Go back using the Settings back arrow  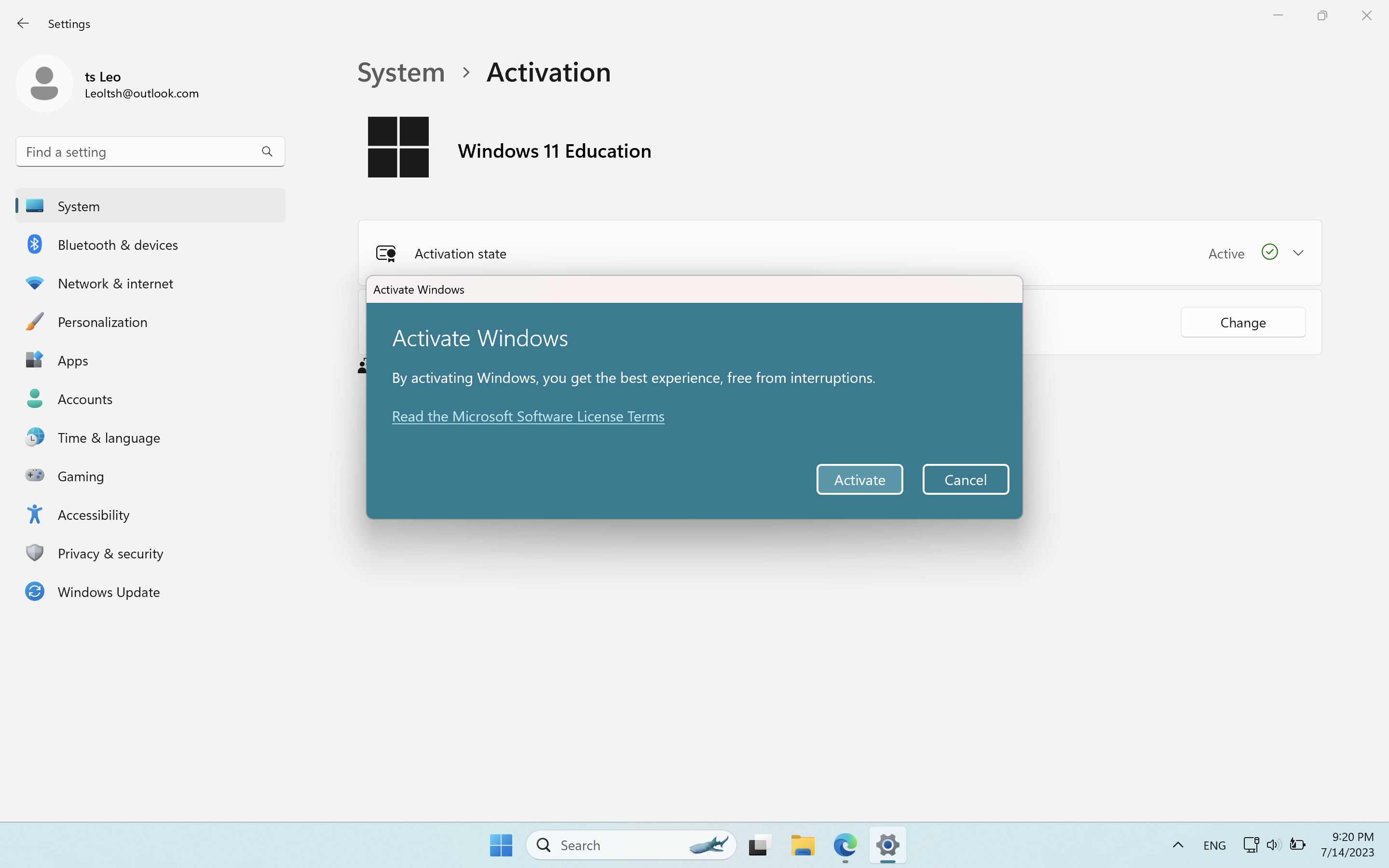[x=23, y=24]
